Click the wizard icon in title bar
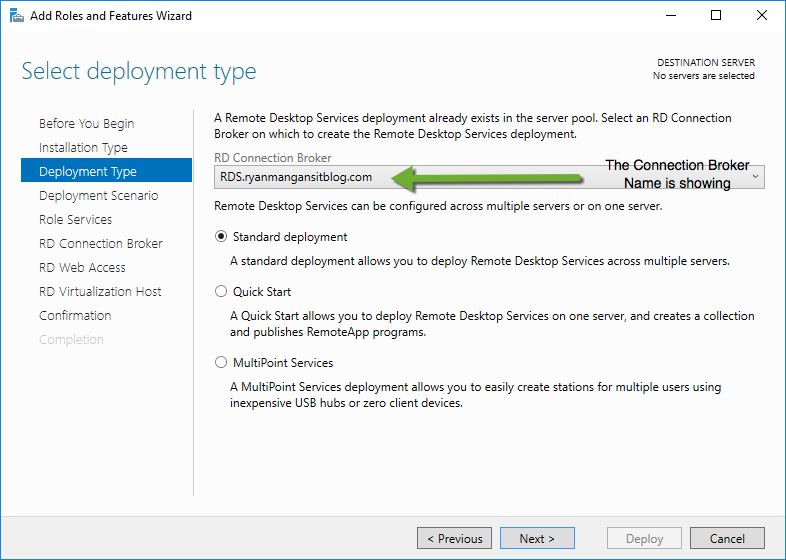 [17, 16]
